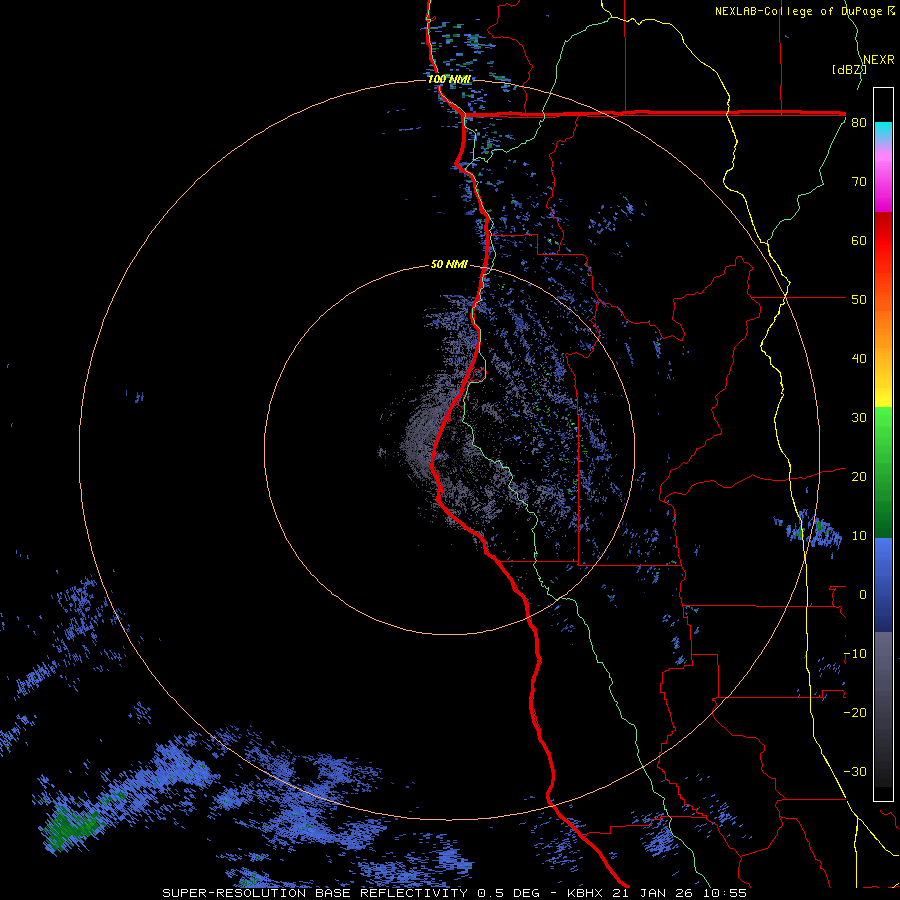Click the 40 value on the dBZ scale

coord(859,359)
